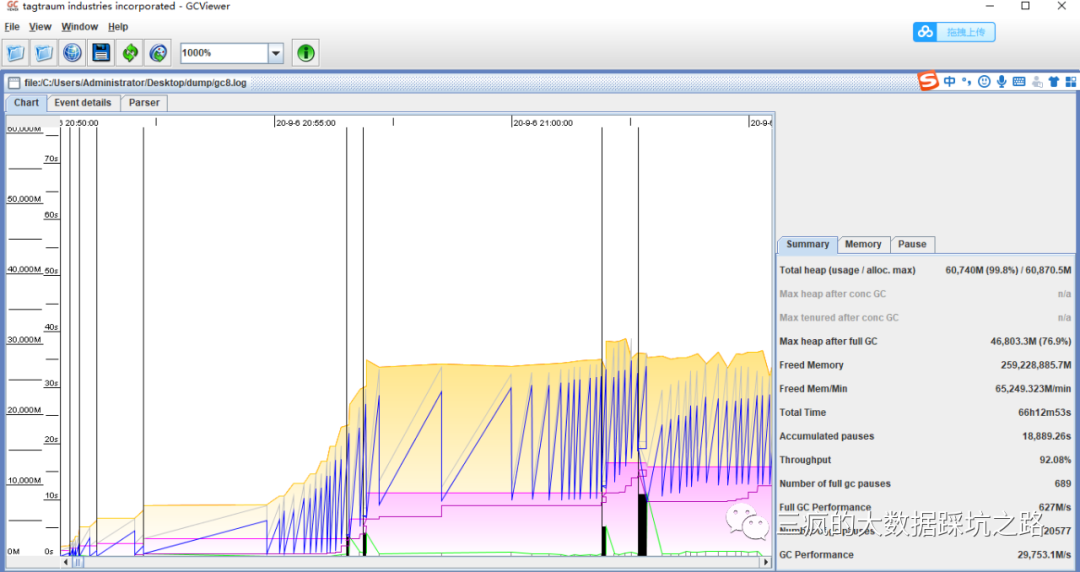Activate IME voice input microphone
The width and height of the screenshot is (1080, 572).
[1001, 81]
